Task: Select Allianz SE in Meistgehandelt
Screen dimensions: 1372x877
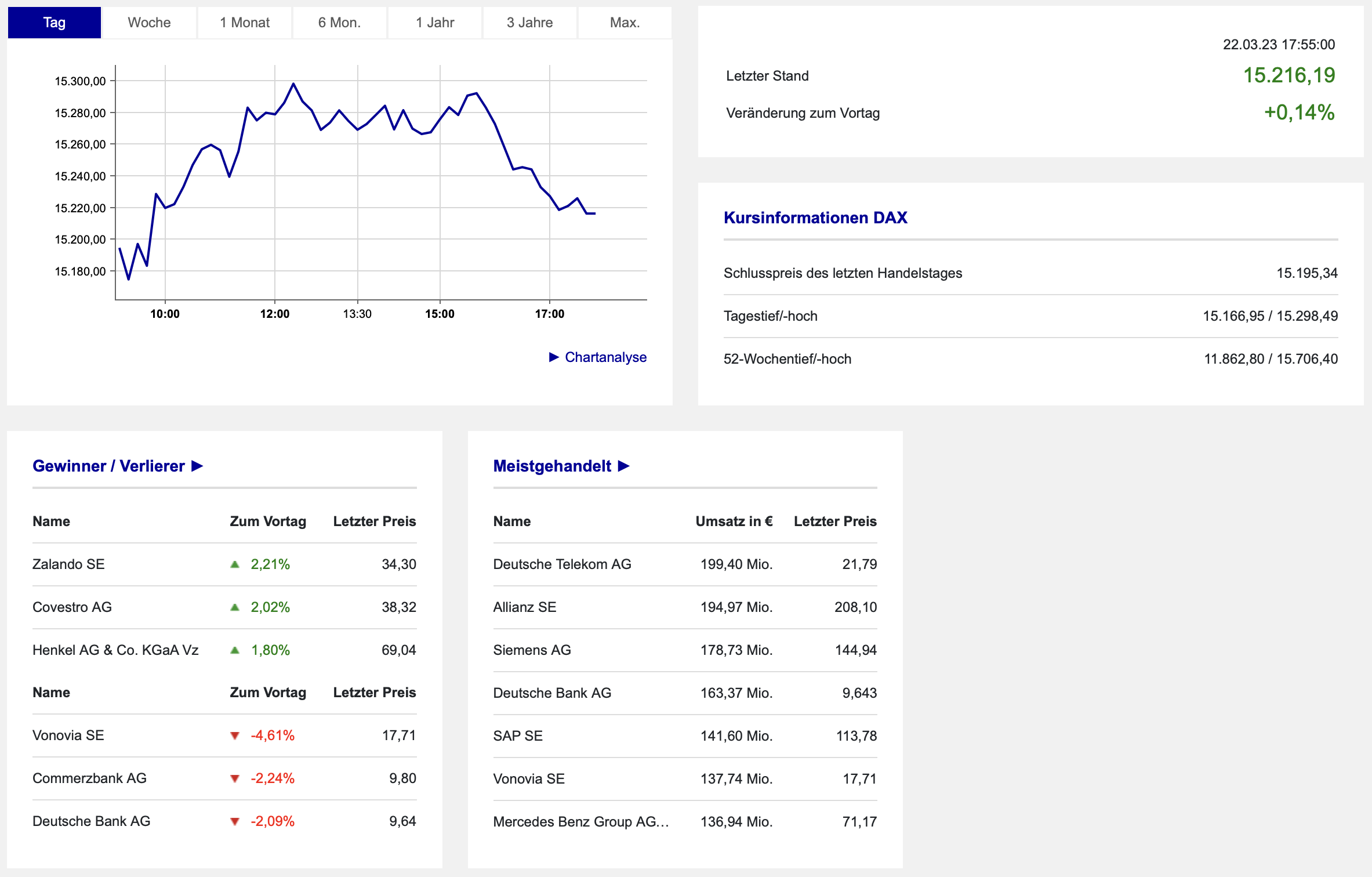Action: [x=525, y=607]
